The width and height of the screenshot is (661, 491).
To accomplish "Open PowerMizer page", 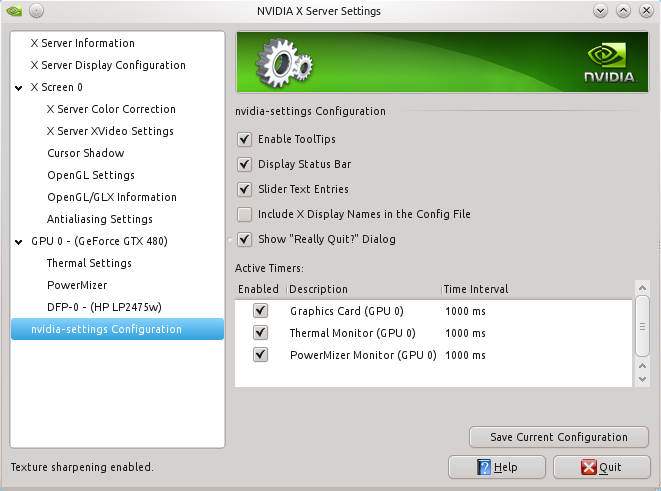I will (77, 285).
